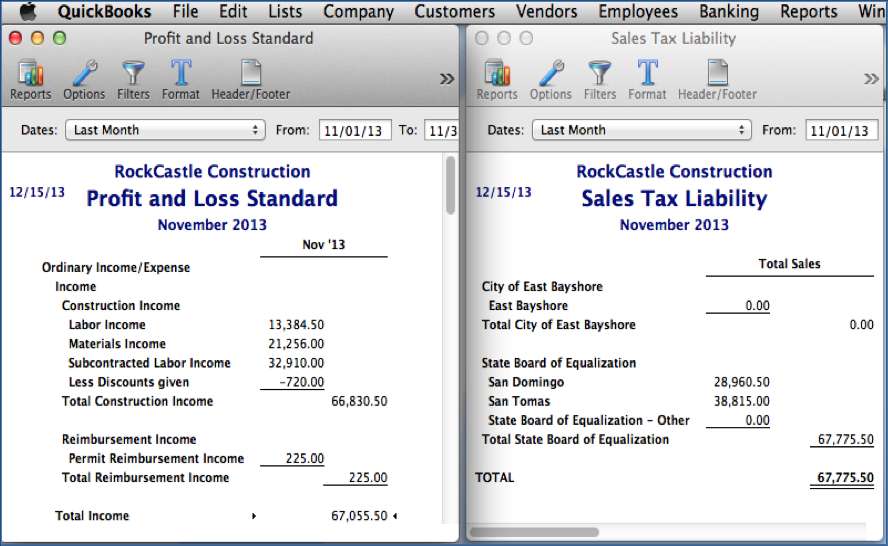Minimize the Profit and Loss Standard window

37,38
